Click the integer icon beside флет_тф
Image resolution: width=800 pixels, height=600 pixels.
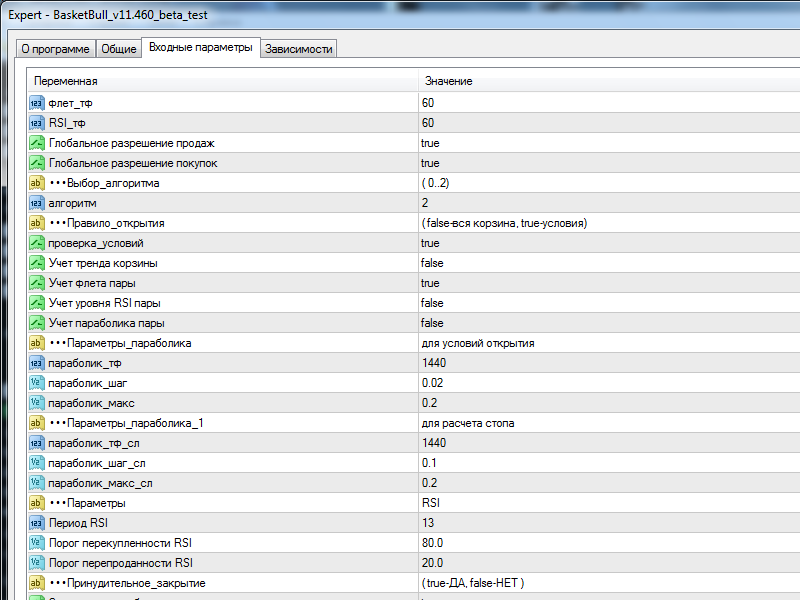coord(37,103)
